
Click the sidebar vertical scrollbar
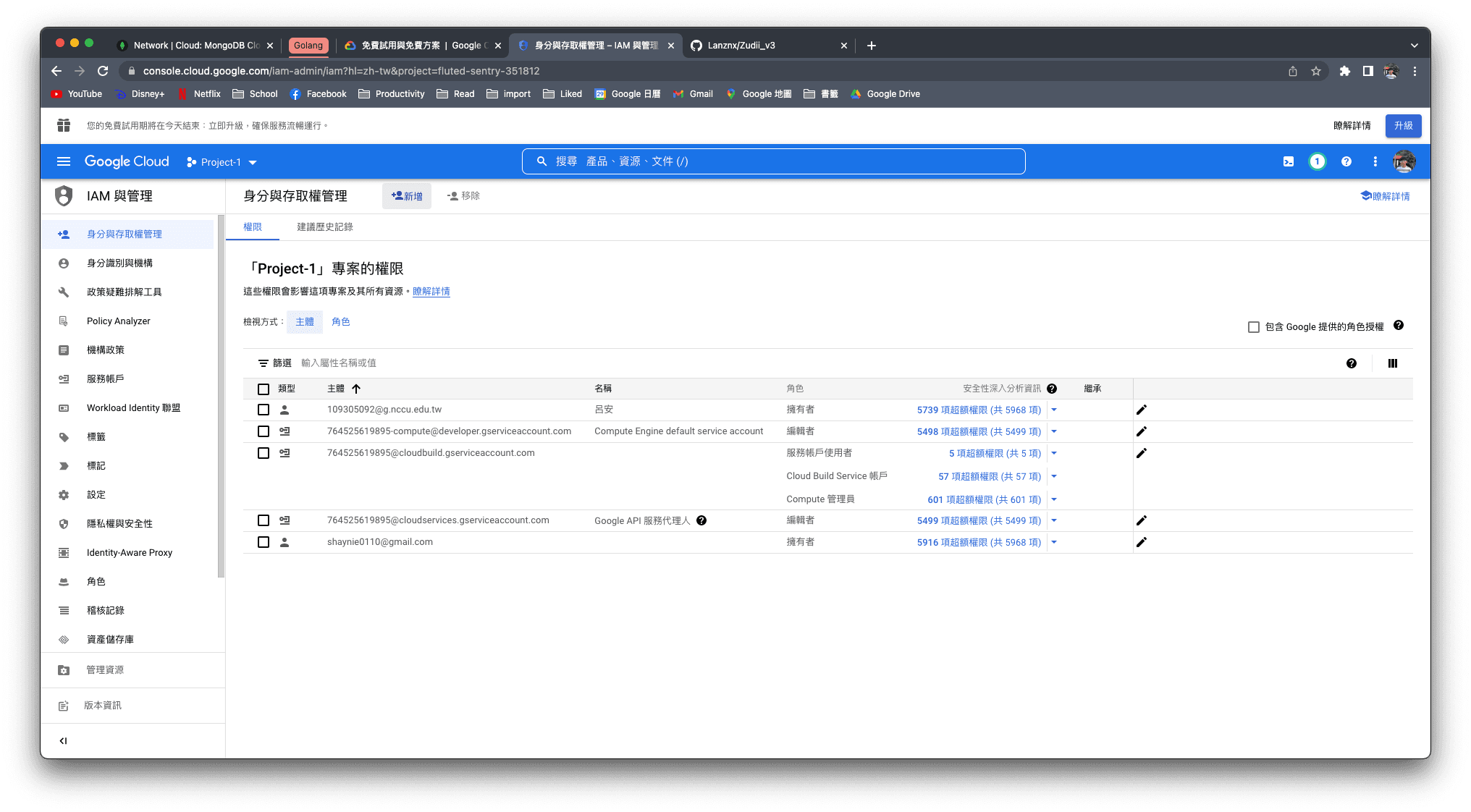pyautogui.click(x=221, y=397)
